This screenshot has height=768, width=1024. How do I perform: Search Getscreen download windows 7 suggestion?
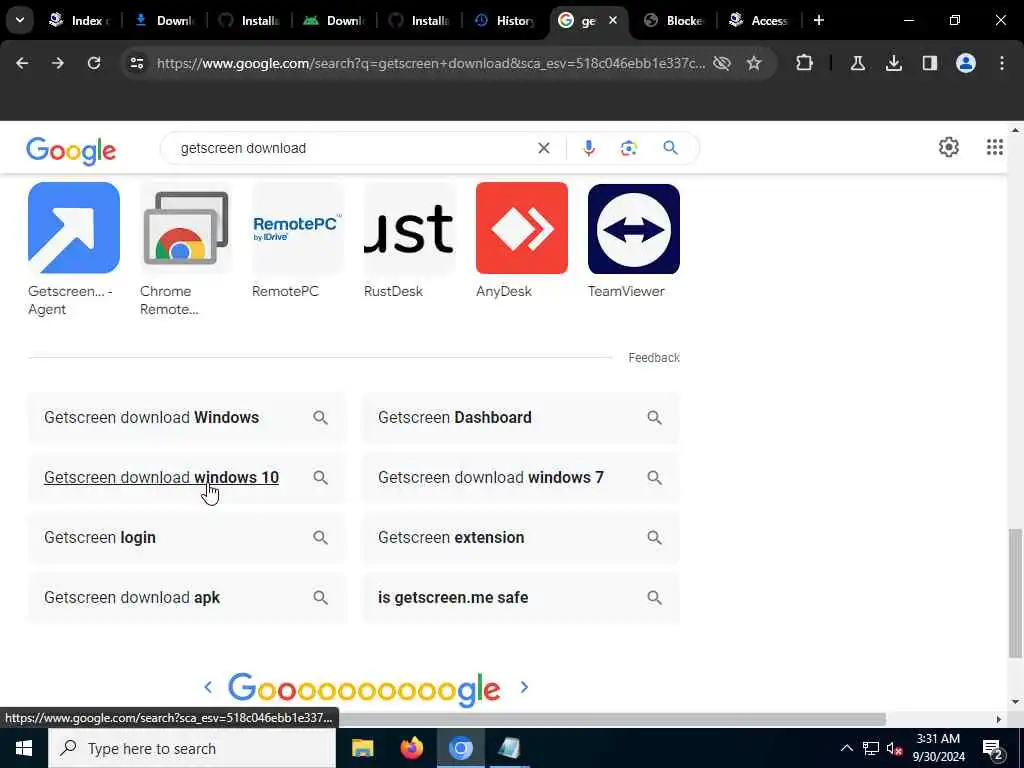[520, 478]
